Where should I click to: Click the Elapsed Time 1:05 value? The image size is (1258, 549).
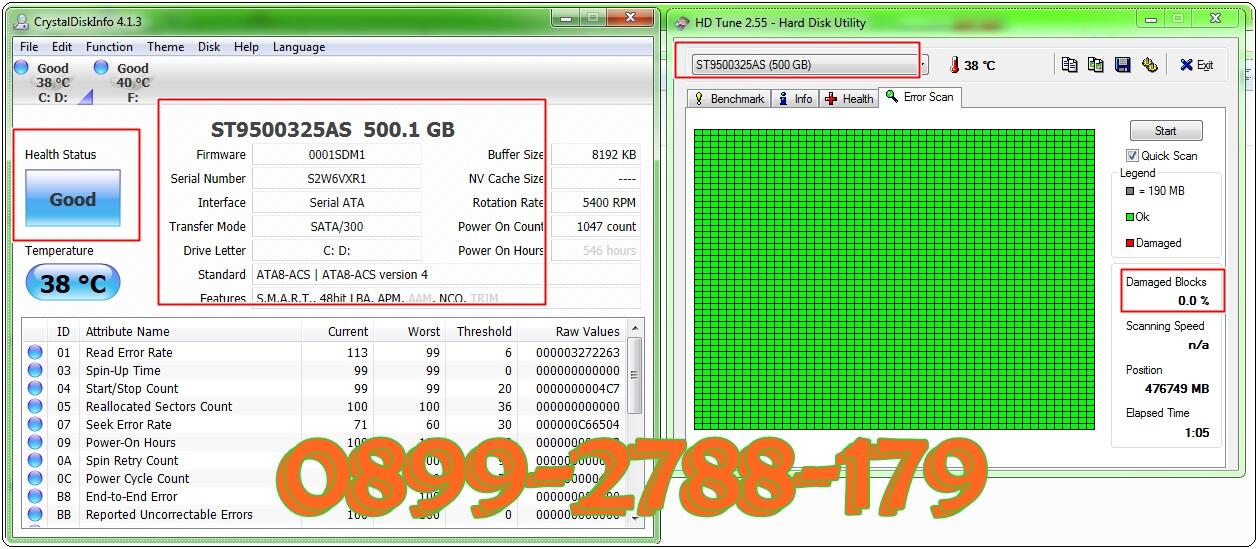point(1197,432)
